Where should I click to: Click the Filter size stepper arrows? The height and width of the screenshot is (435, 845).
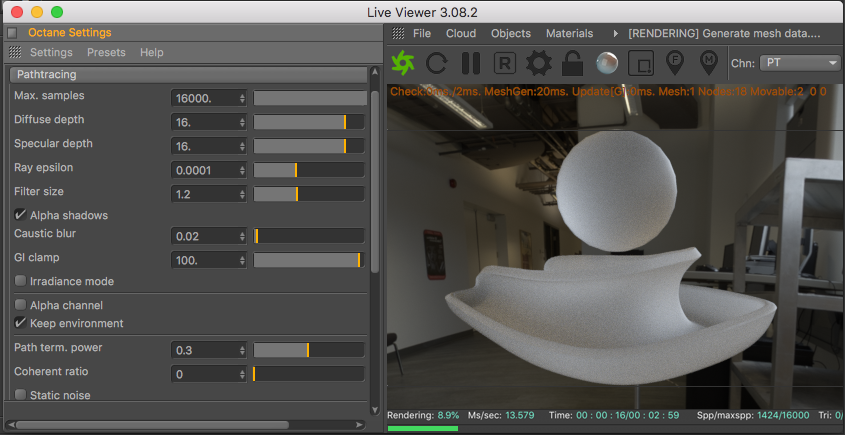(243, 194)
